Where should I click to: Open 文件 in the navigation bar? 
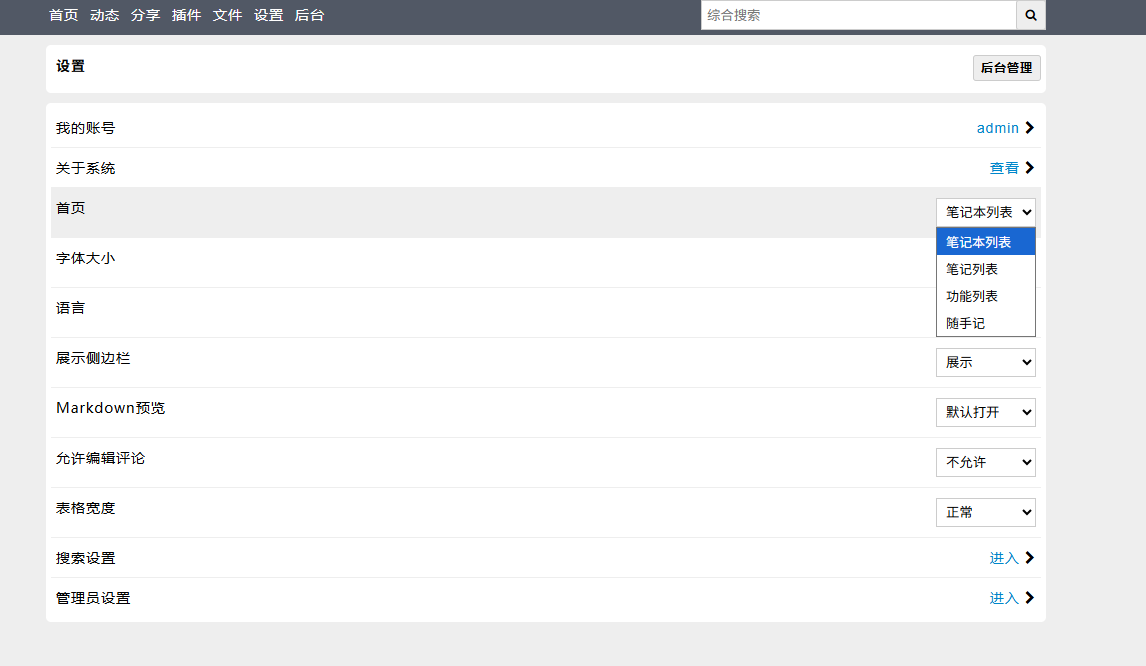[227, 15]
